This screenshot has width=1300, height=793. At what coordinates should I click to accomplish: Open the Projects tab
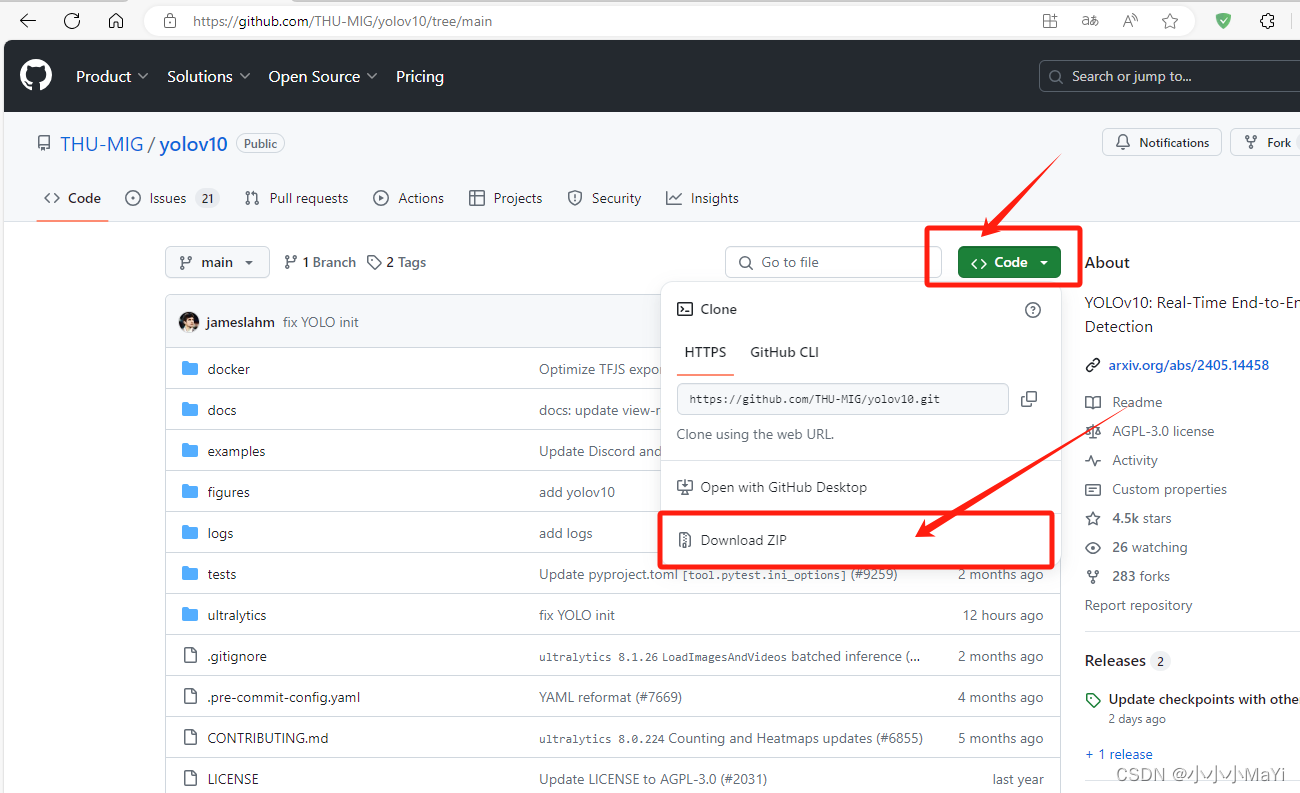click(x=505, y=198)
